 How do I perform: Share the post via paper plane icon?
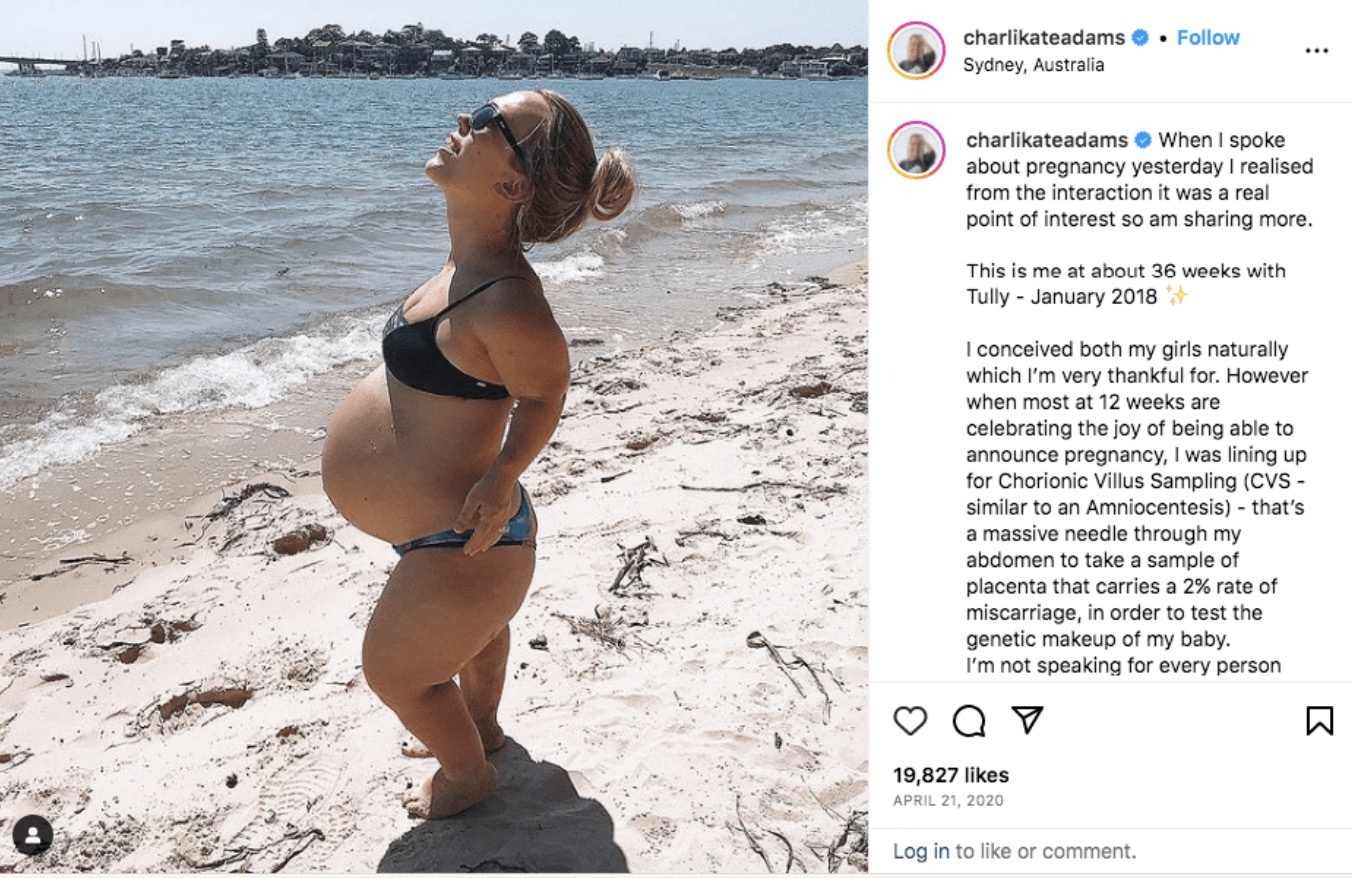tap(1027, 720)
